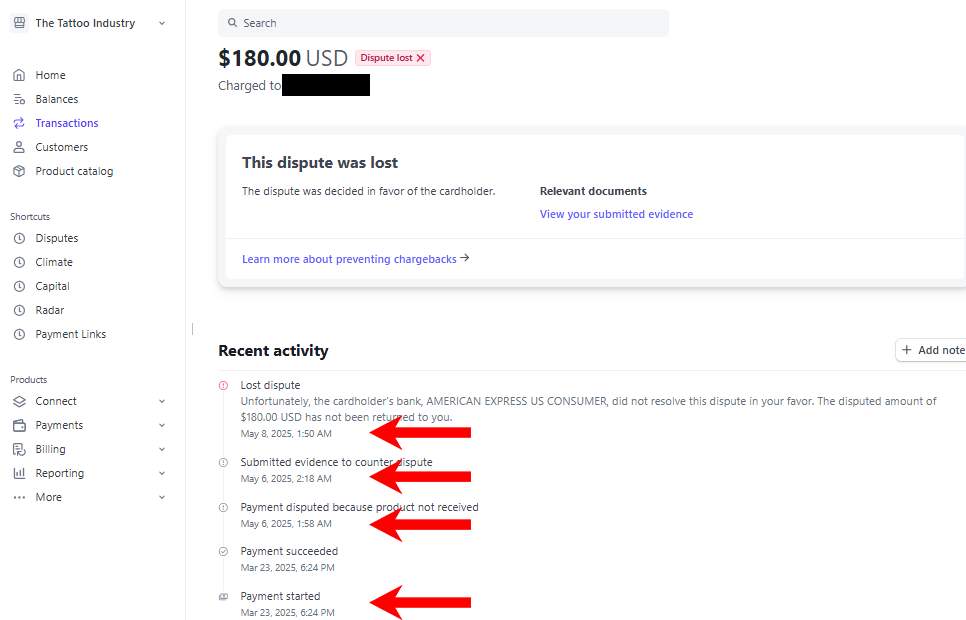Open View your submitted evidence link
Screen dimensions: 966x620
click(x=616, y=214)
